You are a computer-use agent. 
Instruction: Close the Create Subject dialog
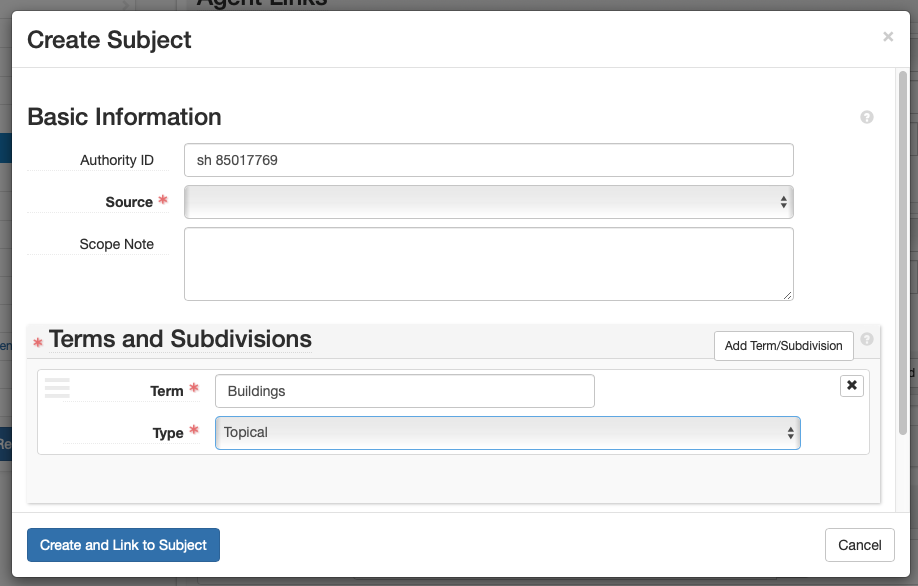pyautogui.click(x=887, y=37)
